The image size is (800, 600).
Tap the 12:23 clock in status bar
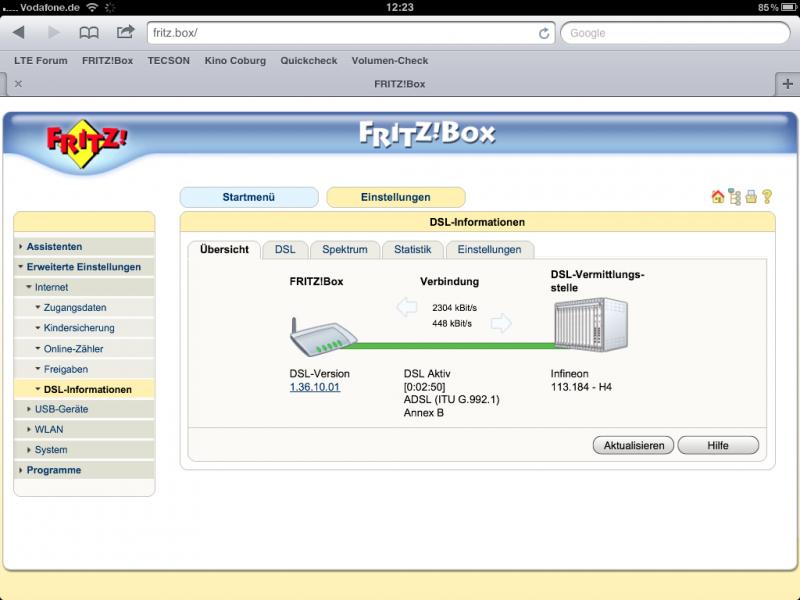(x=399, y=7)
